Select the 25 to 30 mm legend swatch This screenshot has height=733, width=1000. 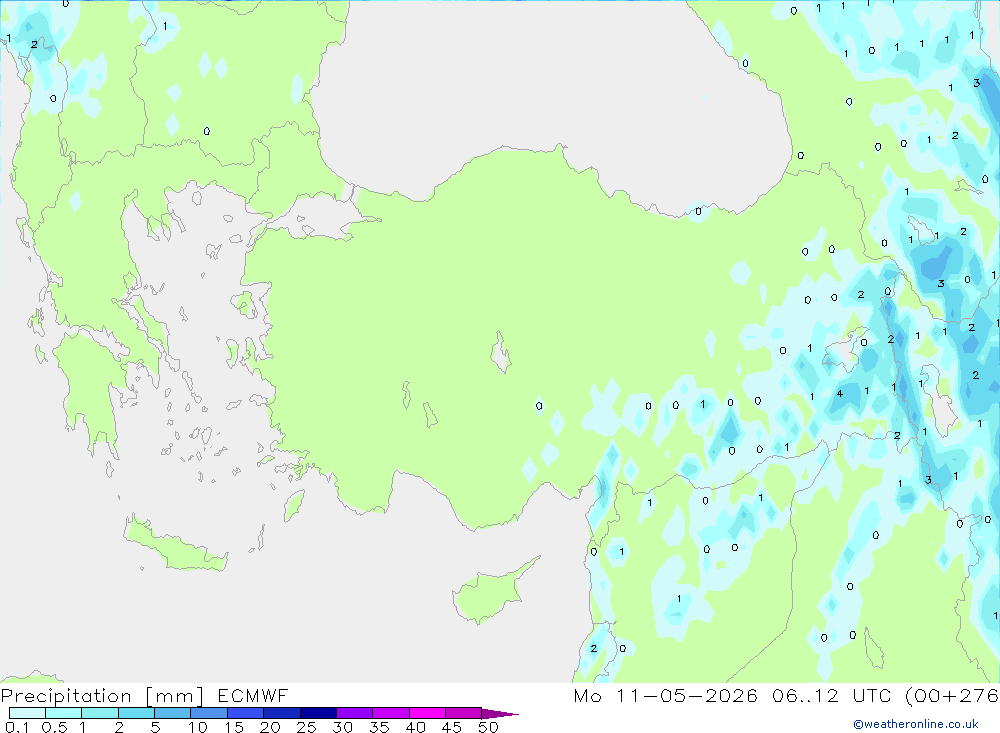pos(318,713)
